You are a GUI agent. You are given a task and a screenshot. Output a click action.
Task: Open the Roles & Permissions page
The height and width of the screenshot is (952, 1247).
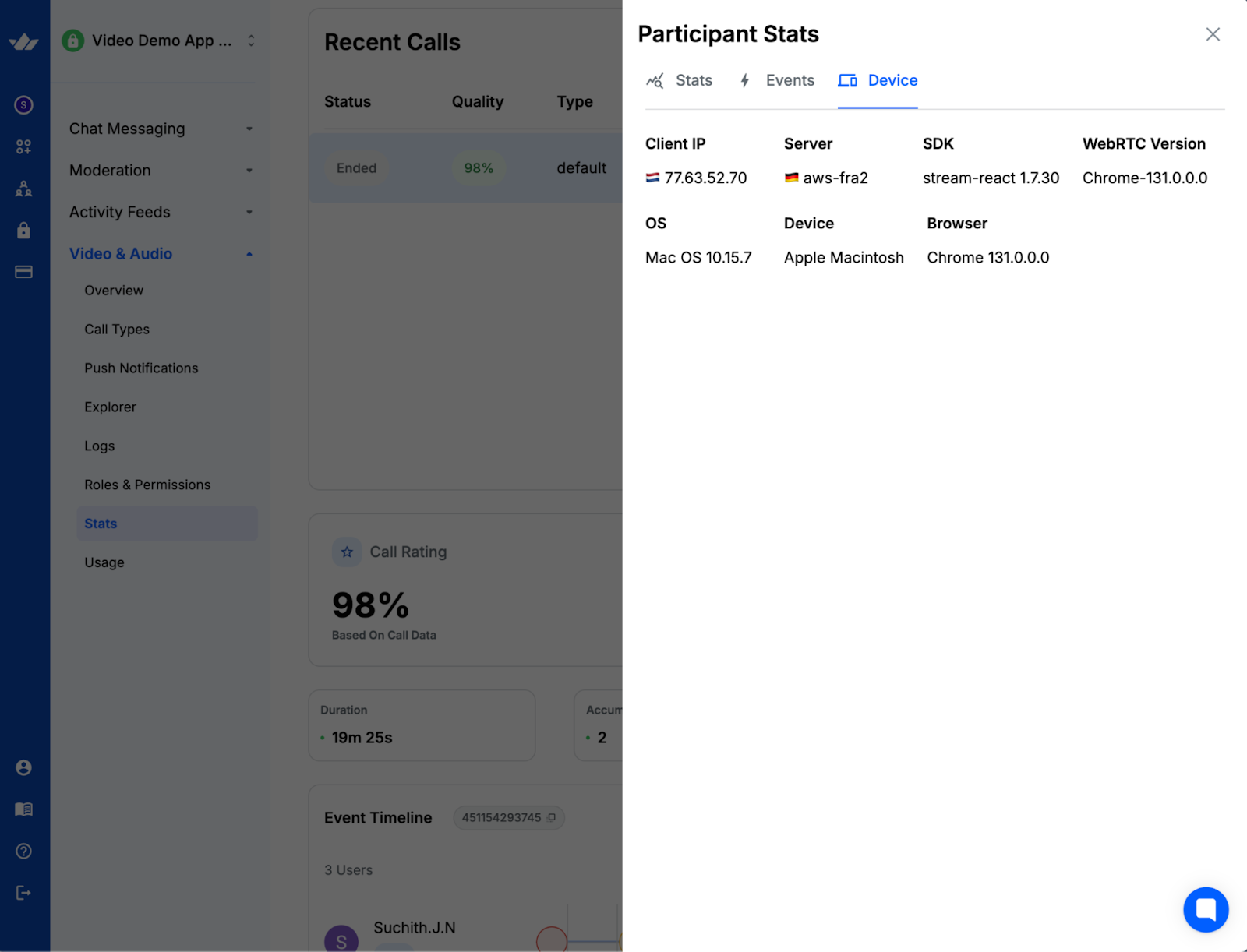(147, 484)
